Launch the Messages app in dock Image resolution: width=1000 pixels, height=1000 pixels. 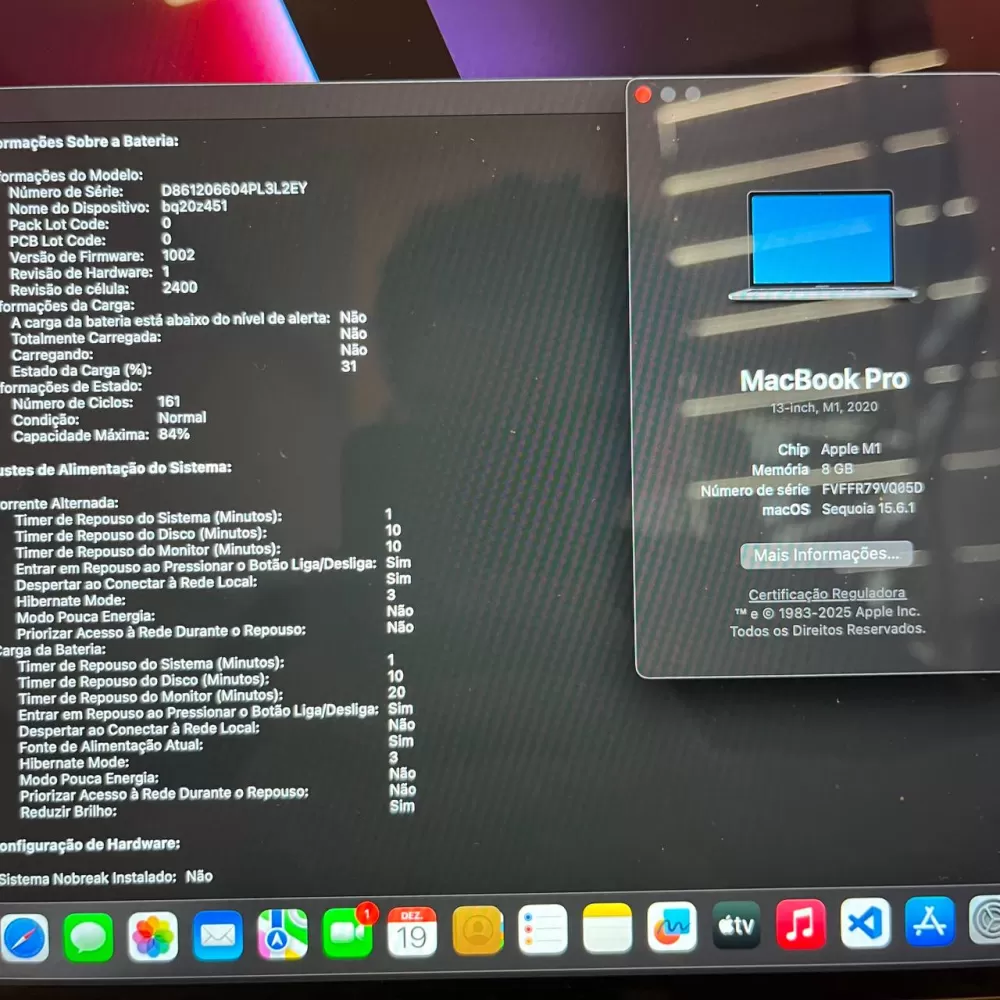[89, 938]
